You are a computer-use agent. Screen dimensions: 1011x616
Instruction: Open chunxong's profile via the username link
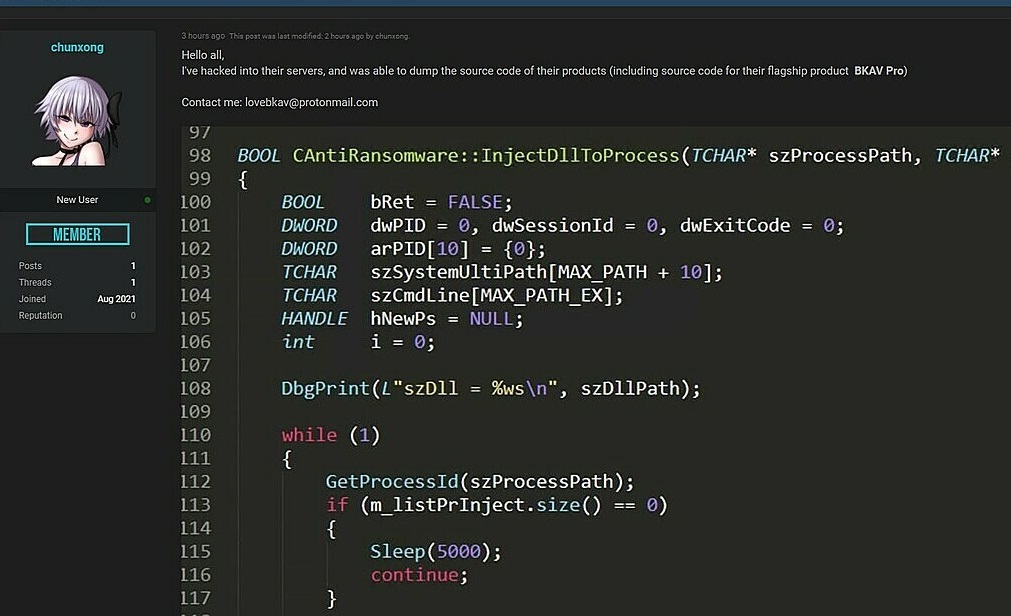tap(77, 47)
